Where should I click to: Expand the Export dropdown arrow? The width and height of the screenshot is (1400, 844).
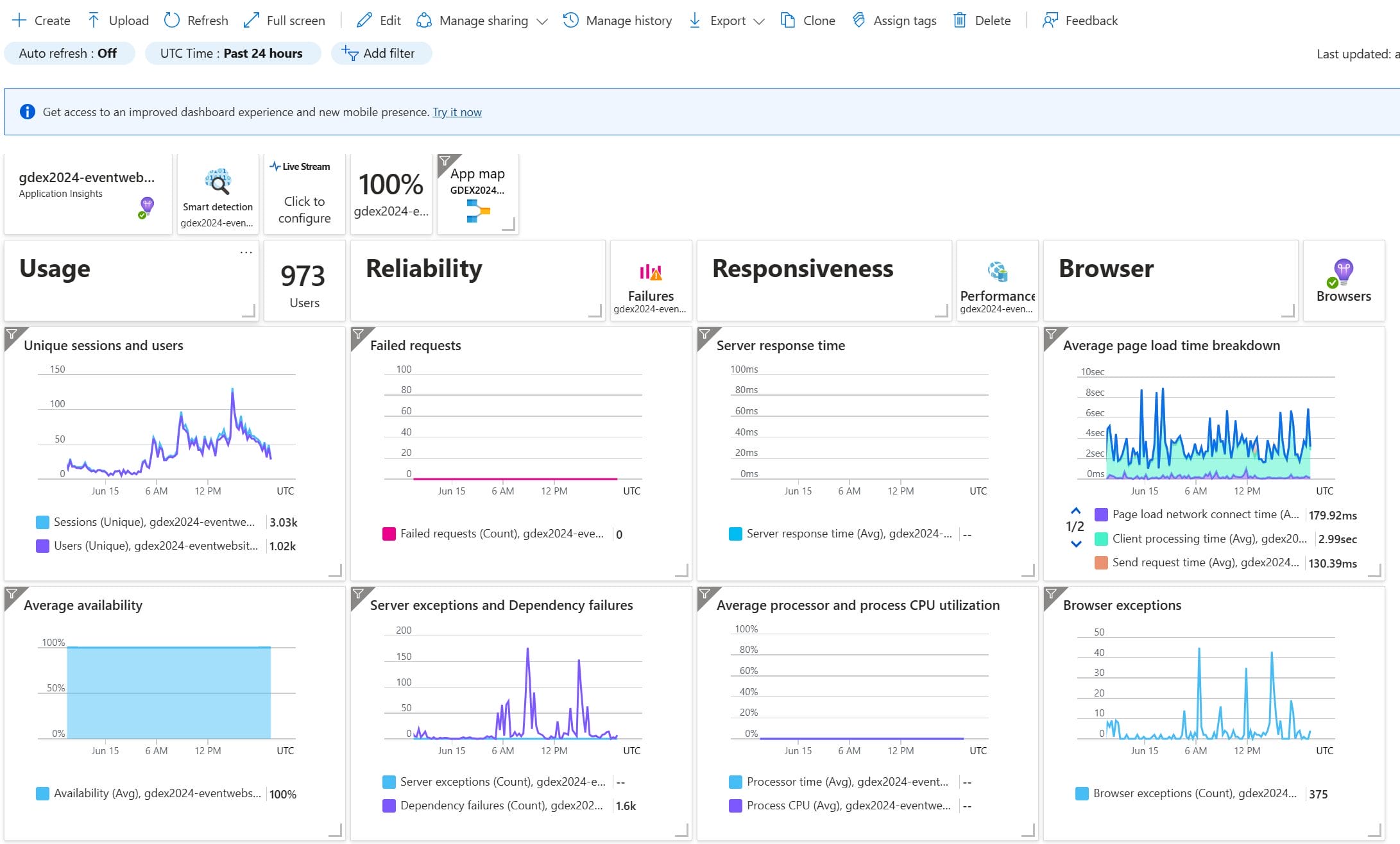(758, 21)
